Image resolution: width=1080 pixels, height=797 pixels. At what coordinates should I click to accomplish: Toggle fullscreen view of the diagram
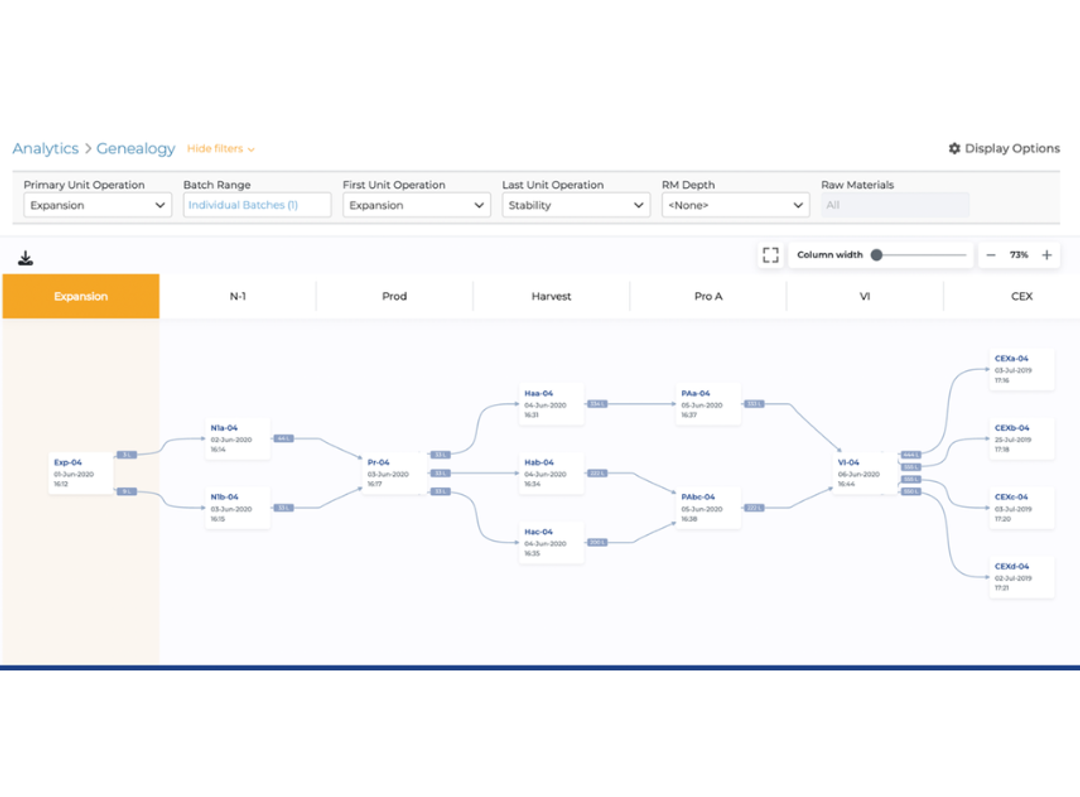[771, 255]
